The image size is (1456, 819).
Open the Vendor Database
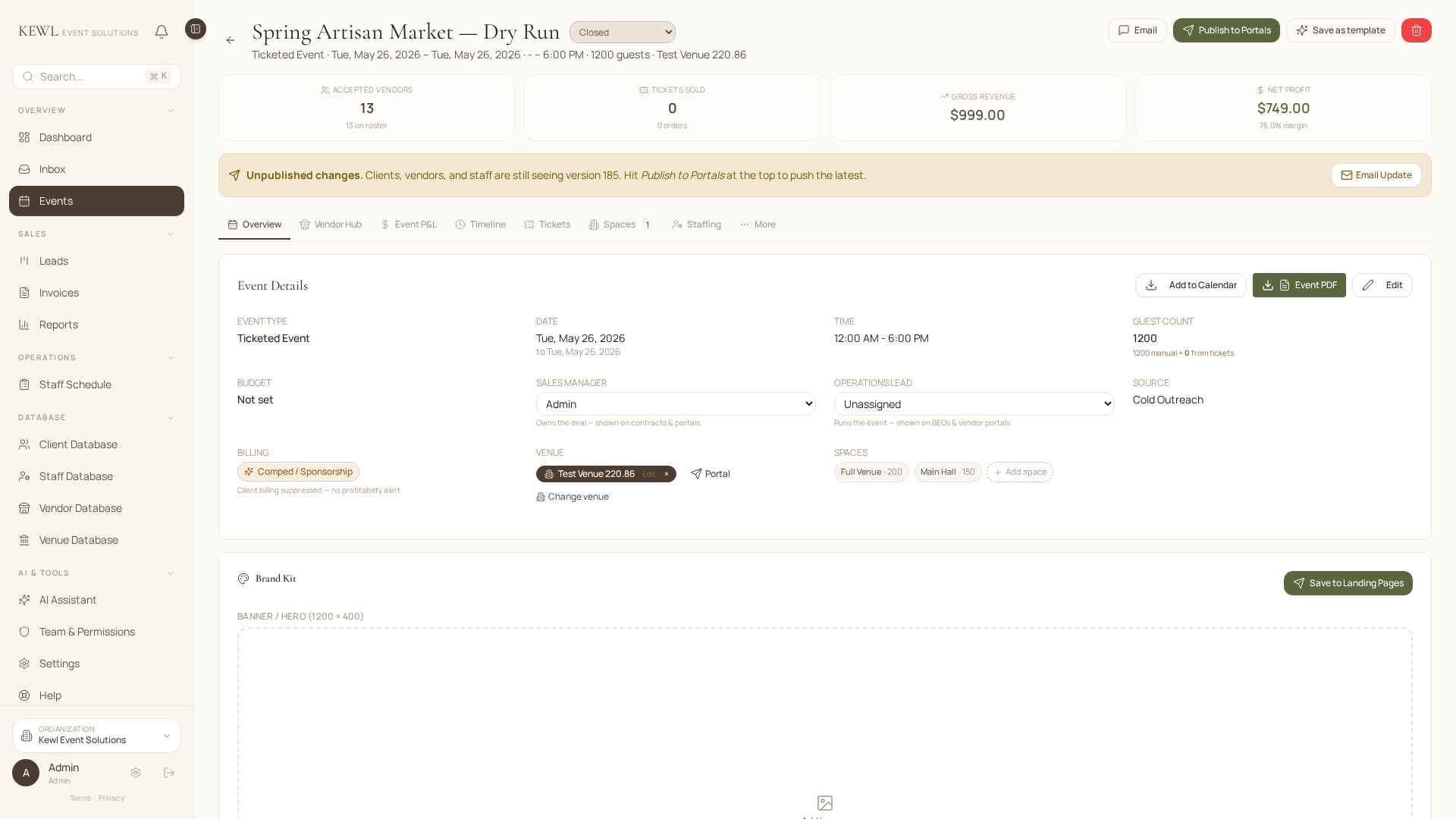tap(96, 508)
